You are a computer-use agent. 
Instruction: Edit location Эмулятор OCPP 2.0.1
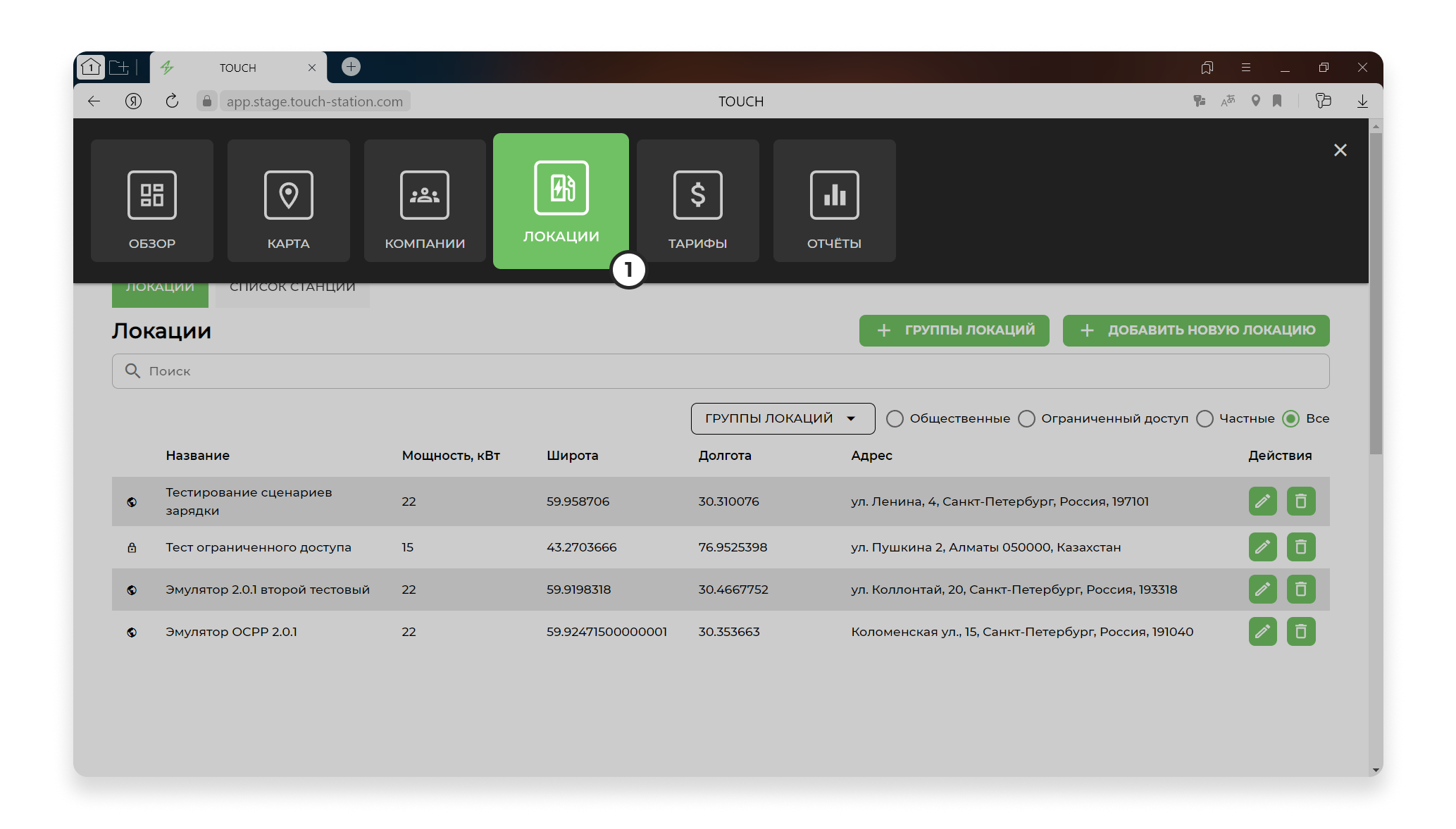pyautogui.click(x=1262, y=632)
